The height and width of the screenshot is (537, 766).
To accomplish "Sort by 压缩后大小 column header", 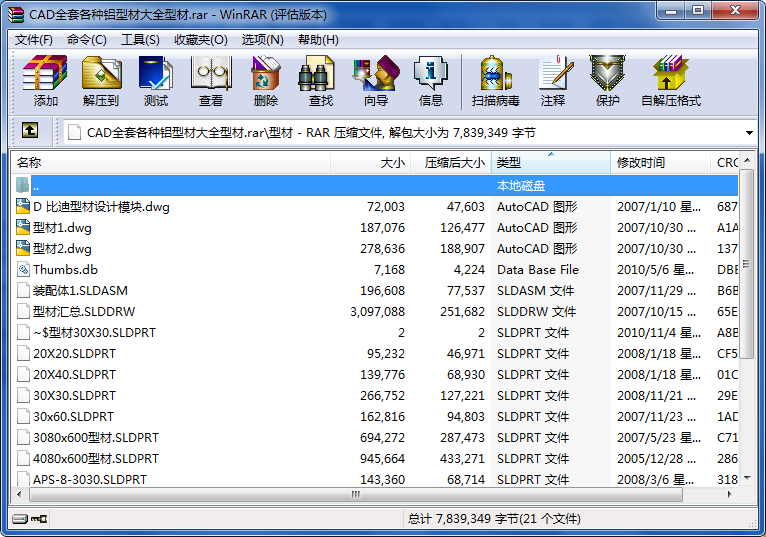I will (x=450, y=163).
